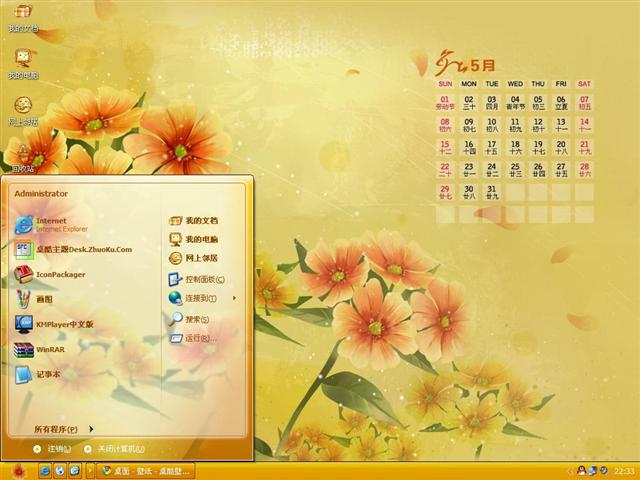Image resolution: width=640 pixels, height=480 pixels.
Task: Open 我的电脑 in start menu right column
Action: (x=193, y=239)
